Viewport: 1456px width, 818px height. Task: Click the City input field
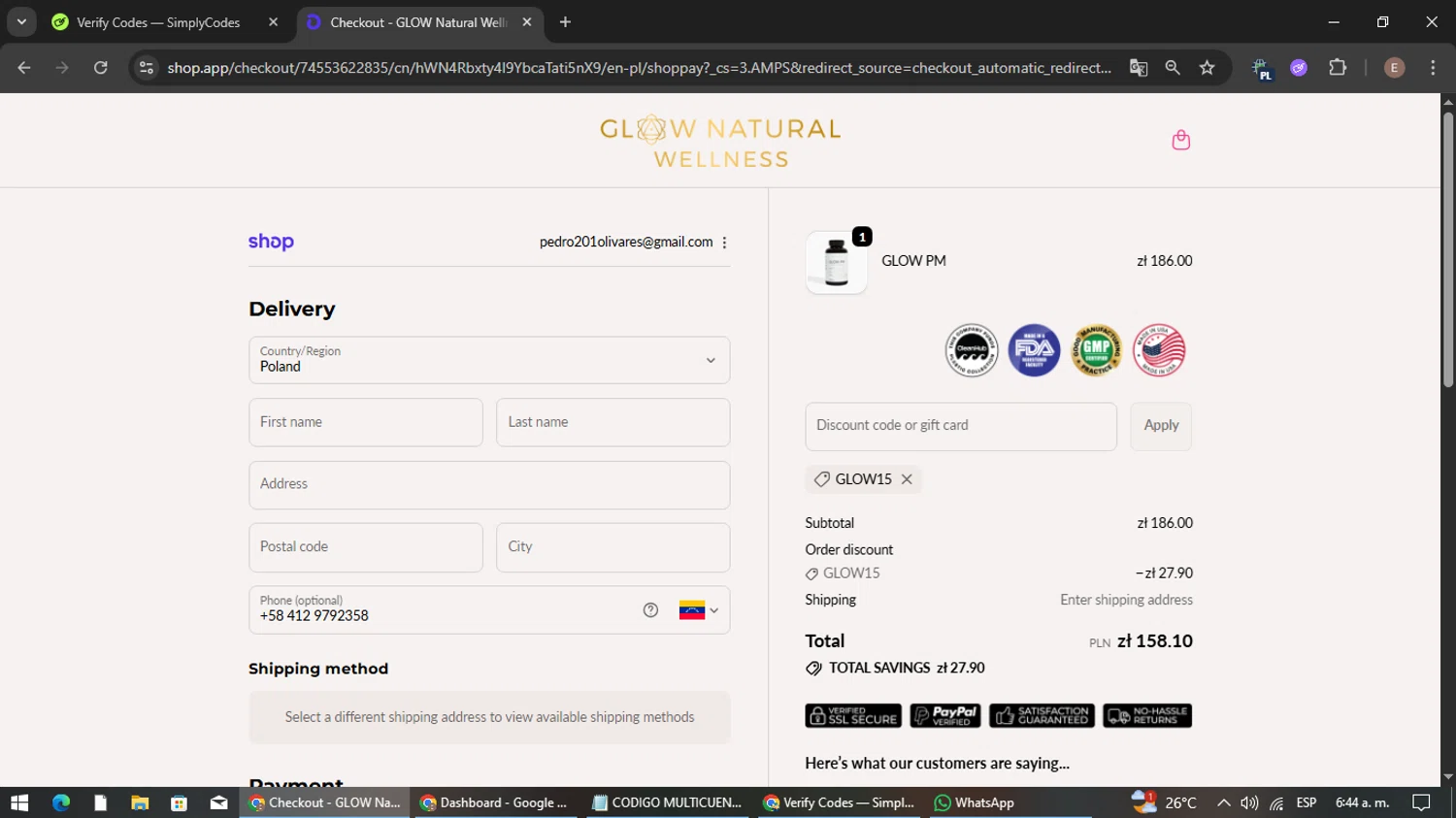(x=613, y=547)
